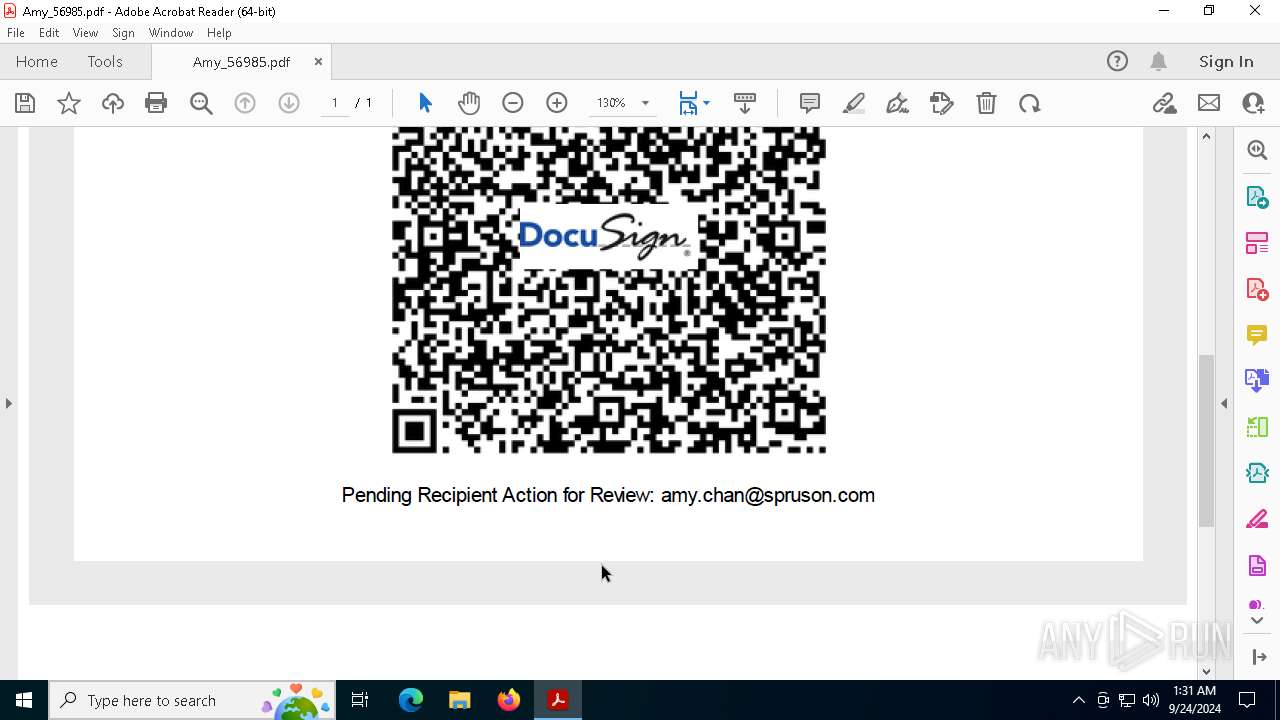
Task: Click the scrolling mode keyboard icon
Action: click(745, 103)
